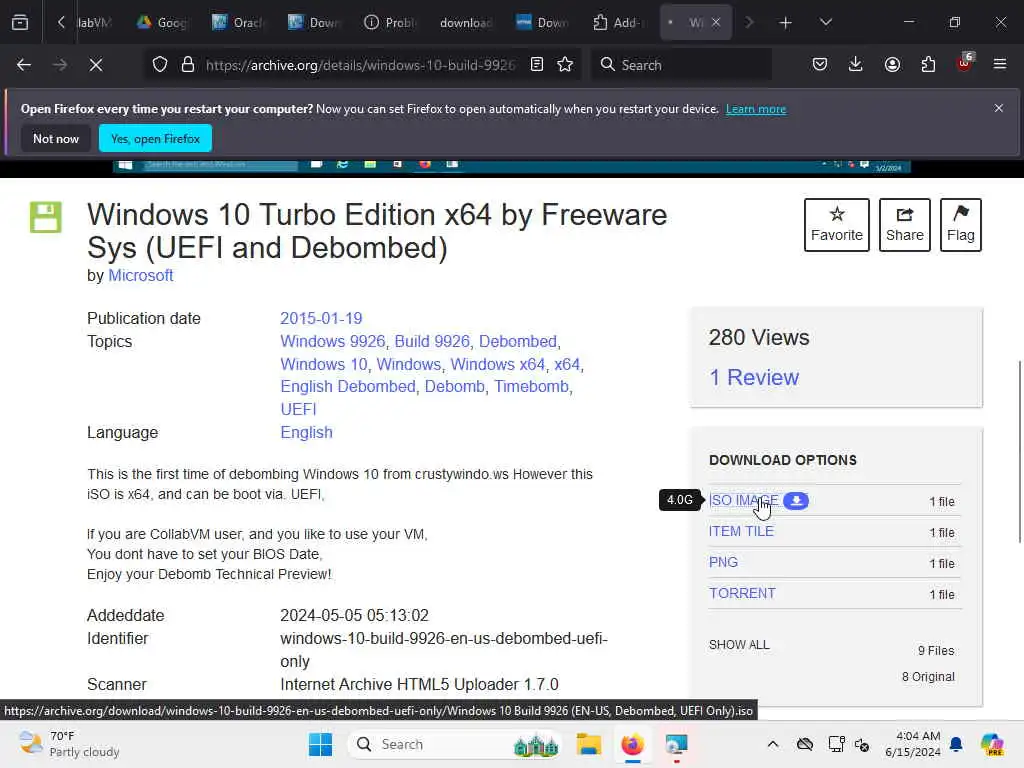Screen dimensions: 1024x768
Task: Follow the Learn more link
Action: (x=756, y=109)
